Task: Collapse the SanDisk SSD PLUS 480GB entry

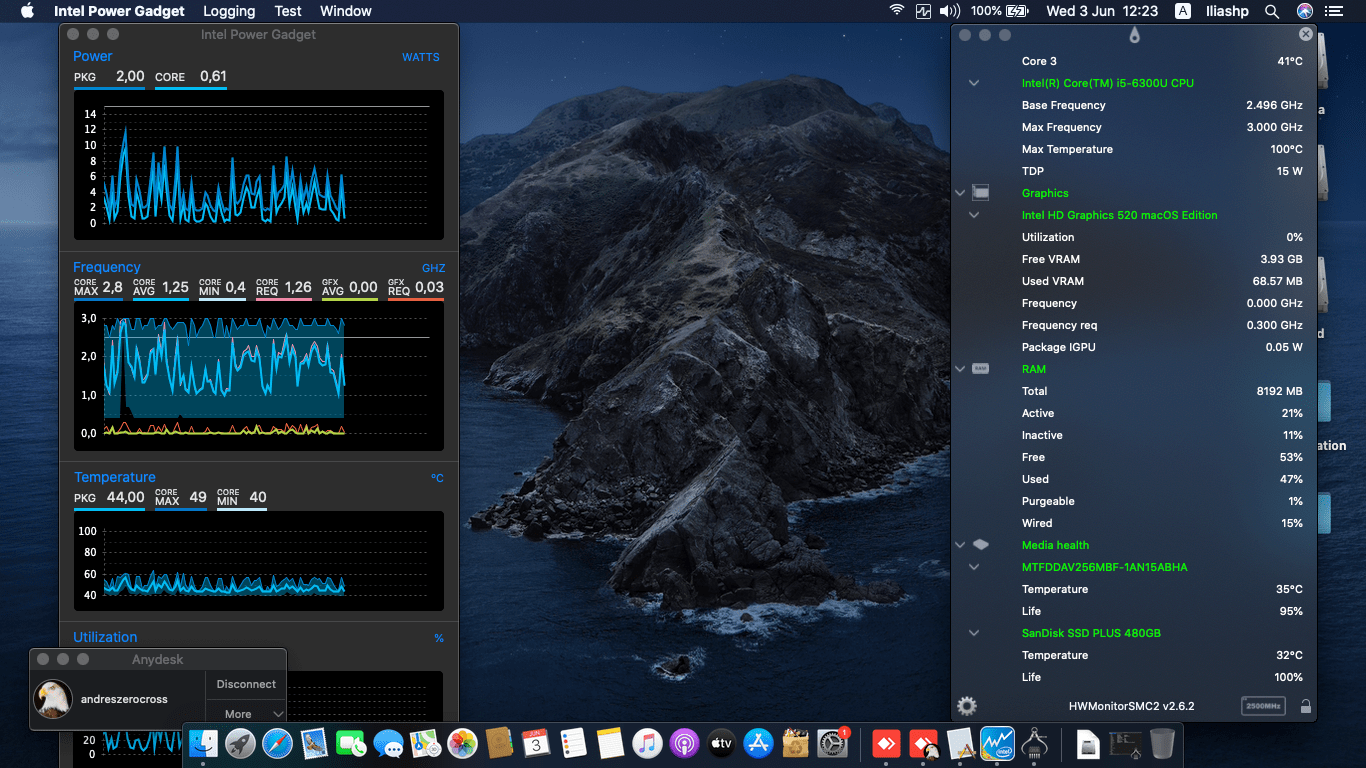Action: [x=974, y=633]
